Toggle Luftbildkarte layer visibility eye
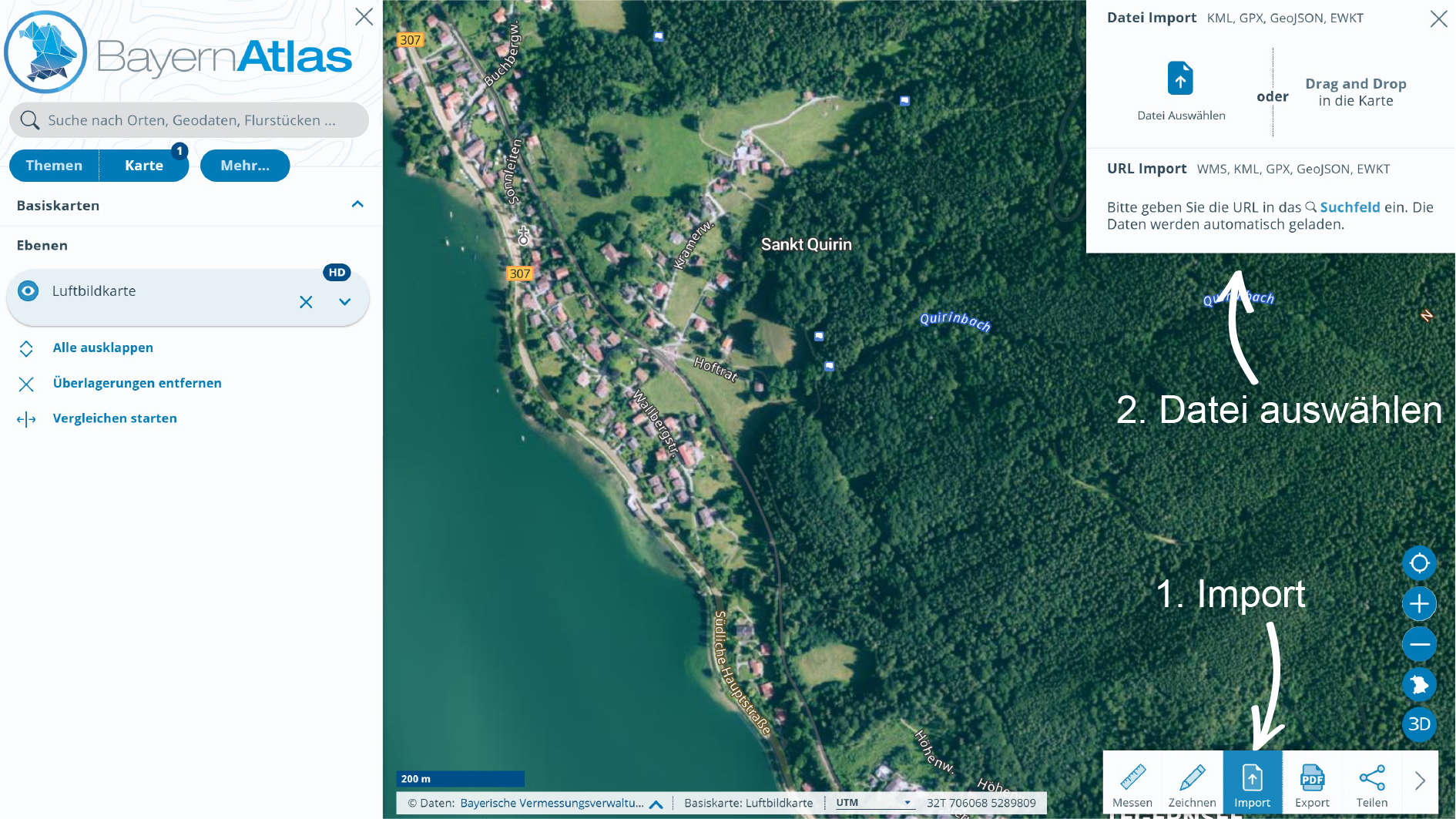This screenshot has height=819, width=1456. [29, 291]
